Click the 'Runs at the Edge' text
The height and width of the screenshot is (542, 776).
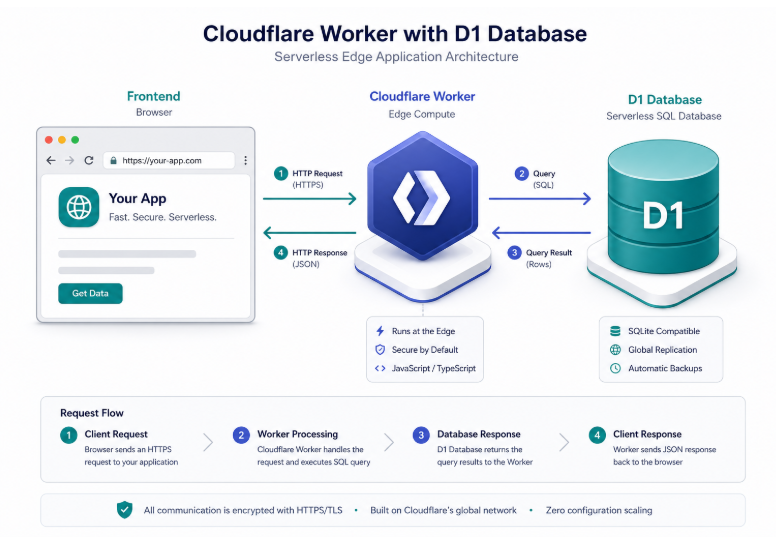click(424, 331)
